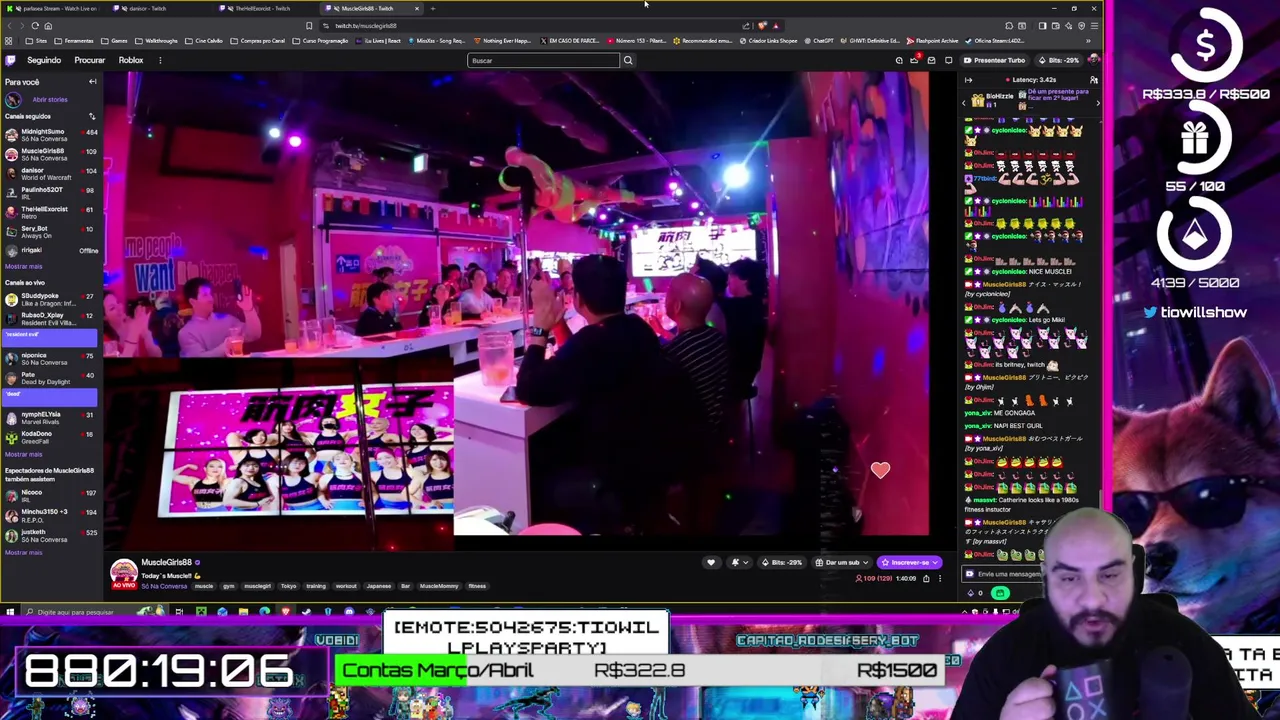Open the user profile avatar menu

point(1093,60)
